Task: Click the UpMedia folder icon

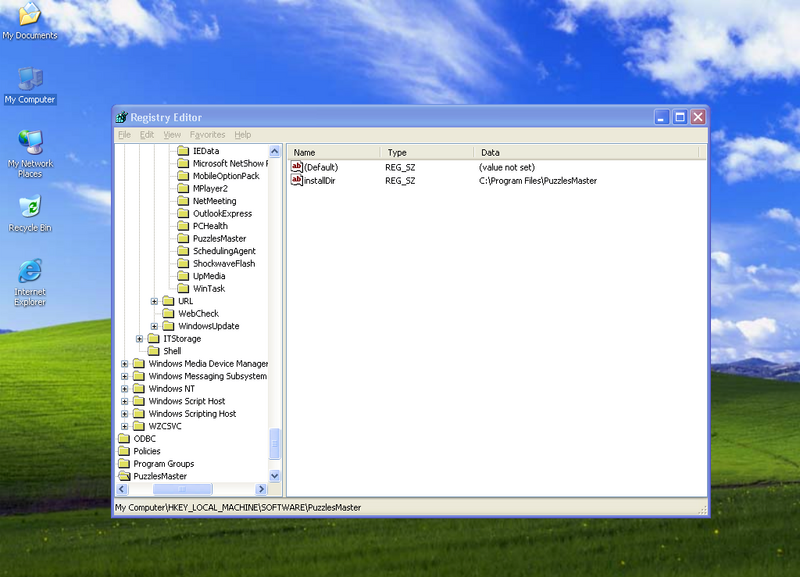Action: click(183, 275)
